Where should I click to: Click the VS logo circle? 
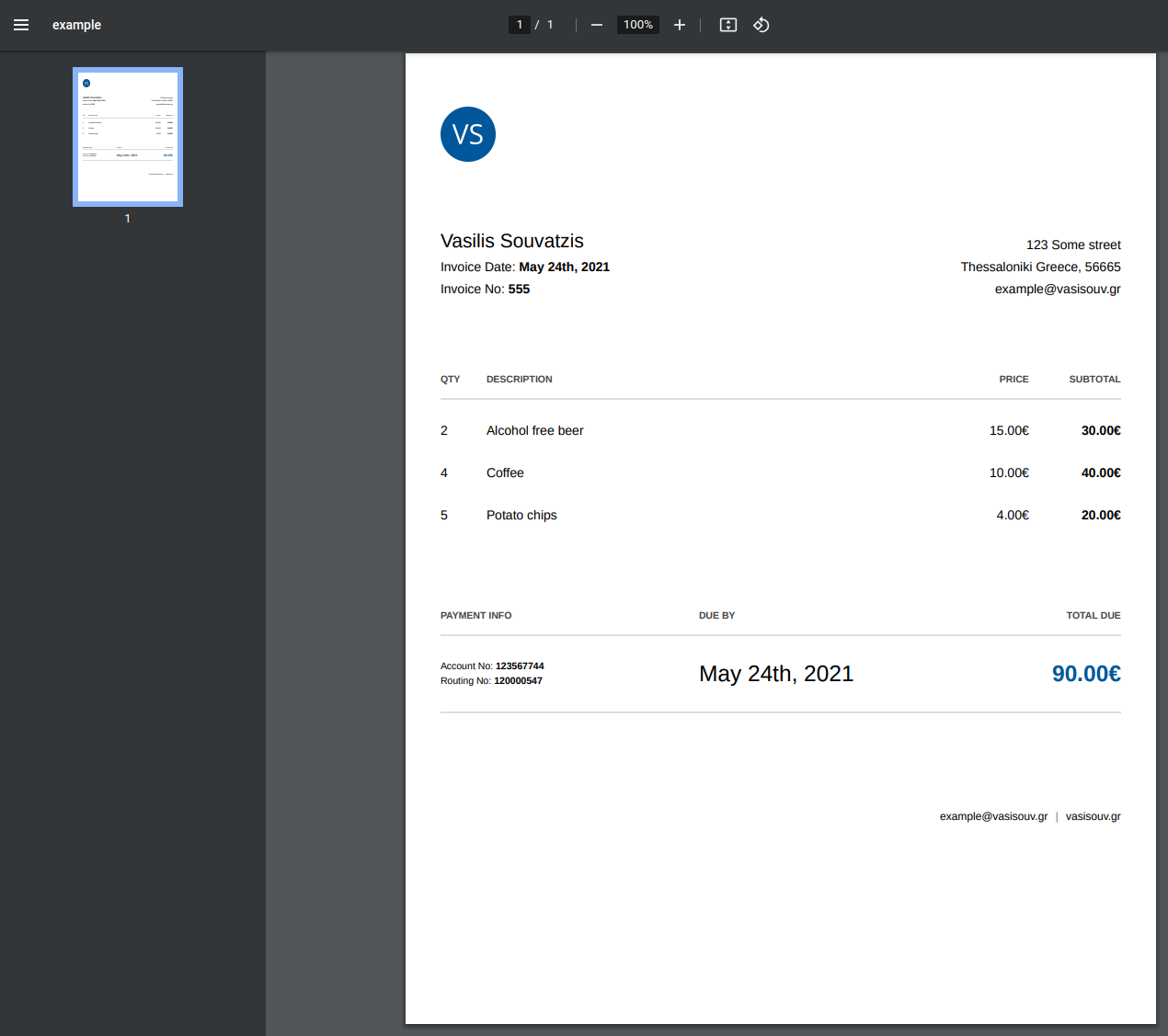(x=468, y=134)
